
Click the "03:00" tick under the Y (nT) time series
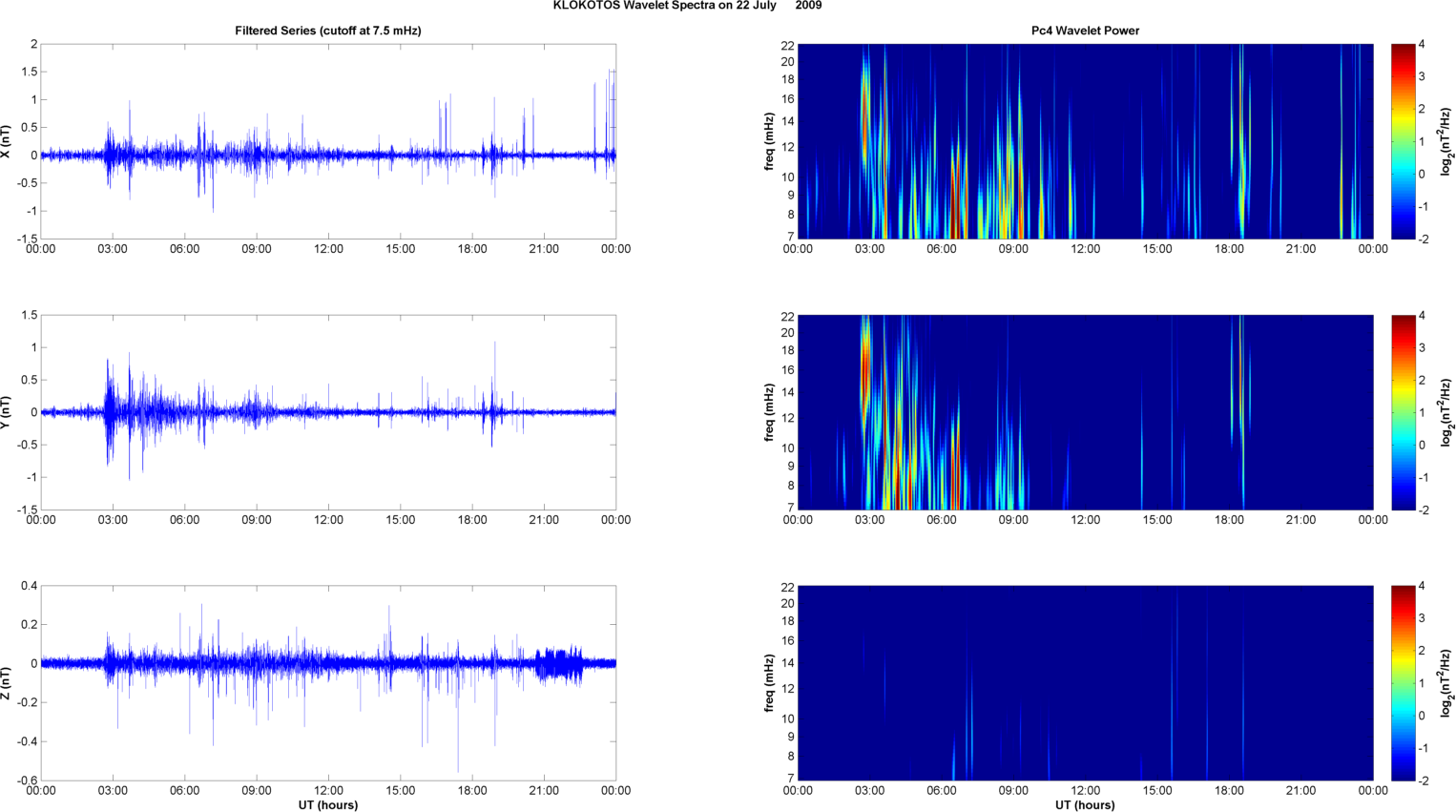click(113, 520)
